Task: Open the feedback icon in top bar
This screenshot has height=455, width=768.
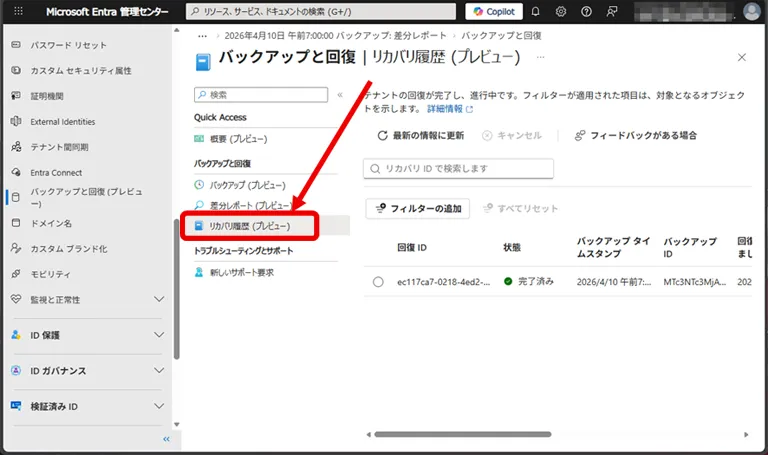Action: point(612,11)
